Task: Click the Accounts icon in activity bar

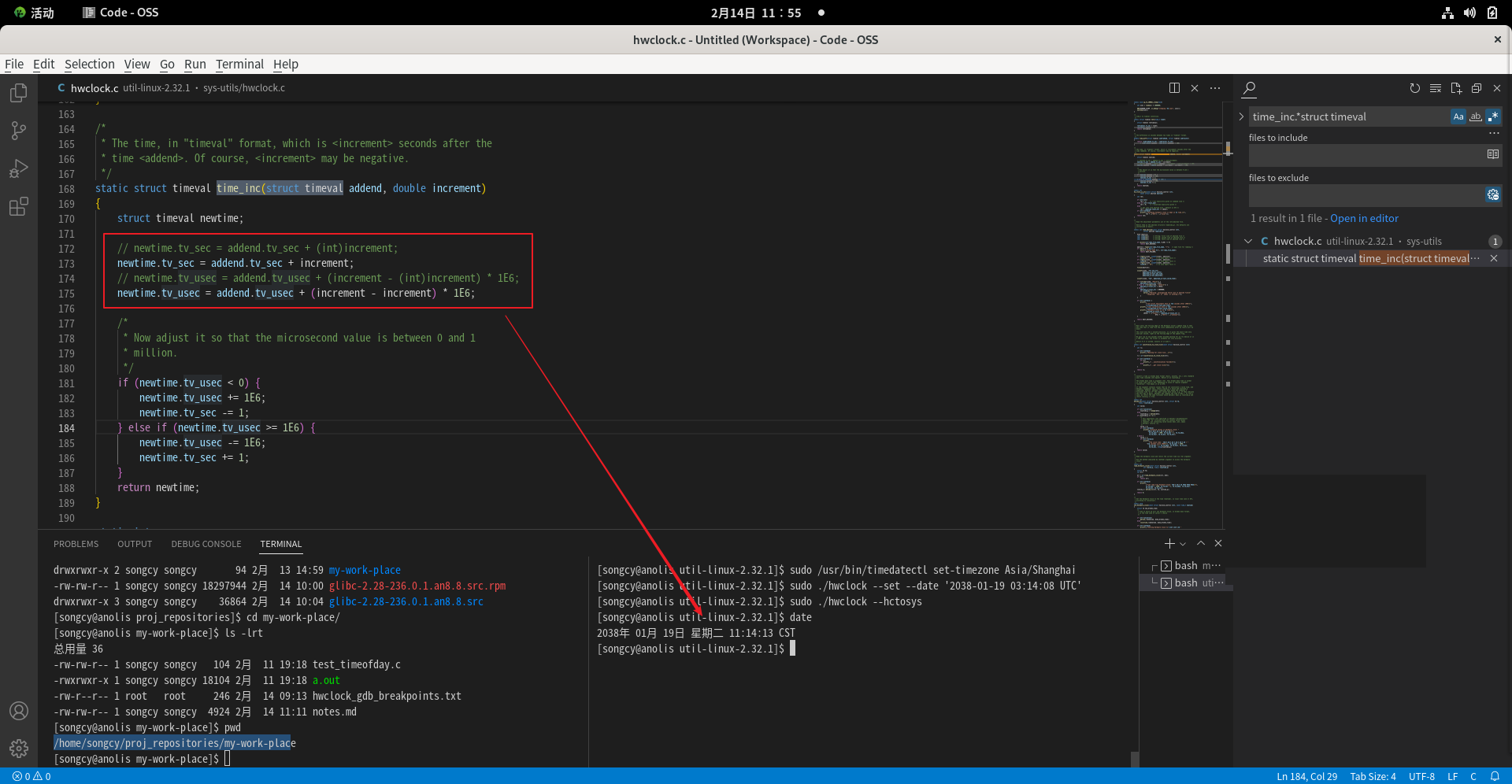Action: click(19, 711)
